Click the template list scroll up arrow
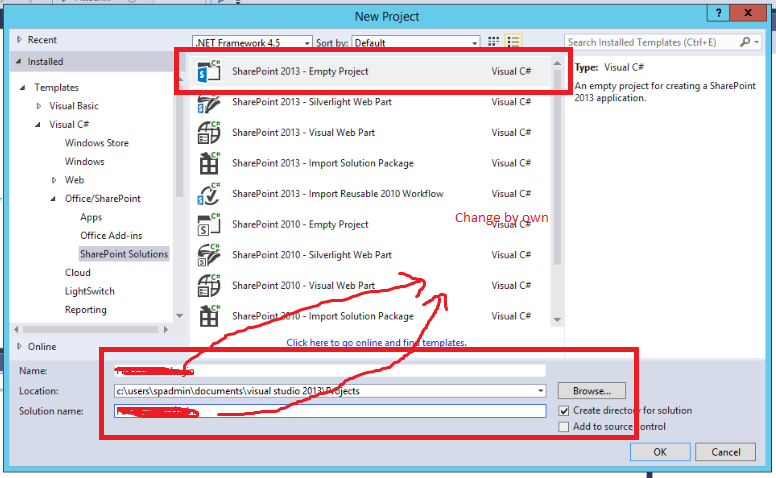Screen dimensions: 776x478 click(557, 63)
